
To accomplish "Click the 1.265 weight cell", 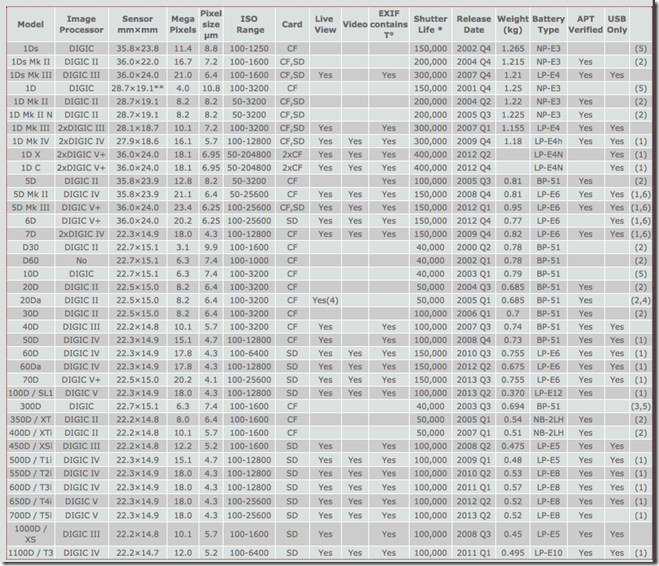I will [x=513, y=48].
